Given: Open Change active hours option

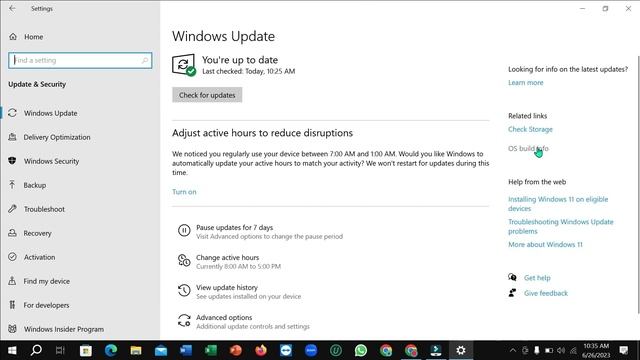Looking at the screenshot, I should pos(227,258).
